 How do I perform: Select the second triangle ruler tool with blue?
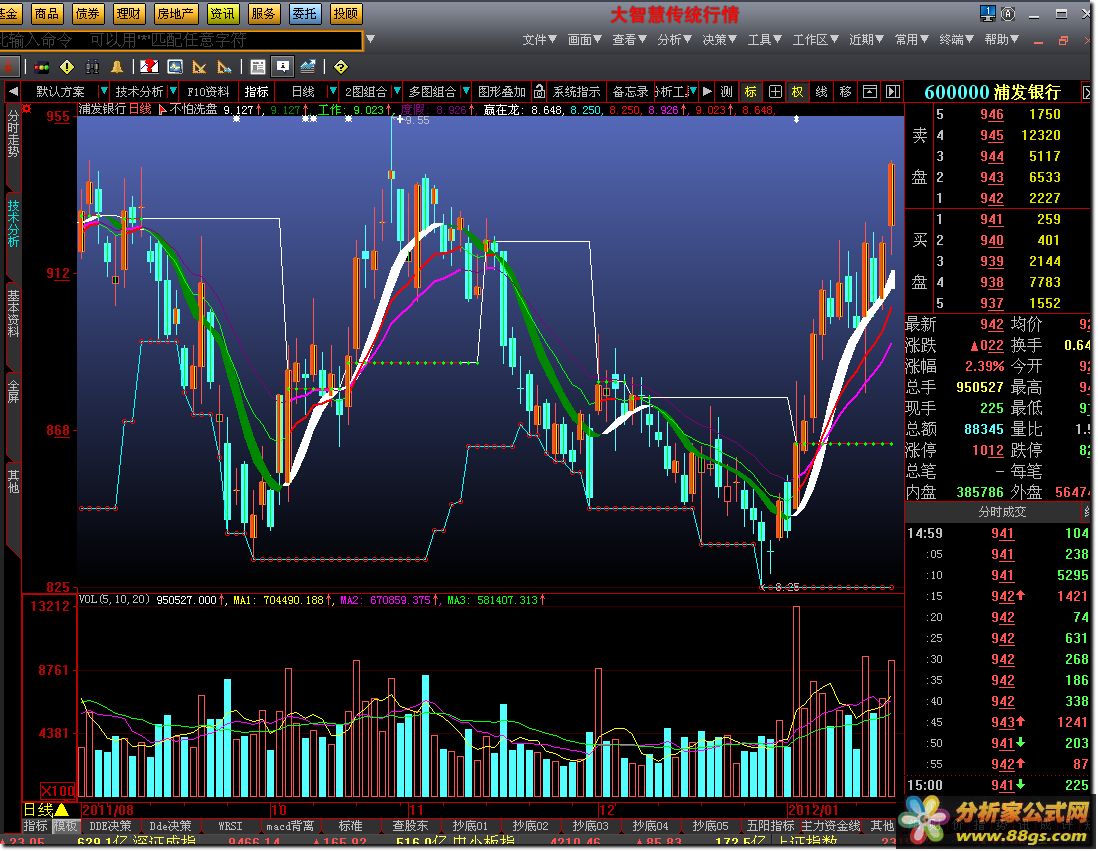click(225, 67)
